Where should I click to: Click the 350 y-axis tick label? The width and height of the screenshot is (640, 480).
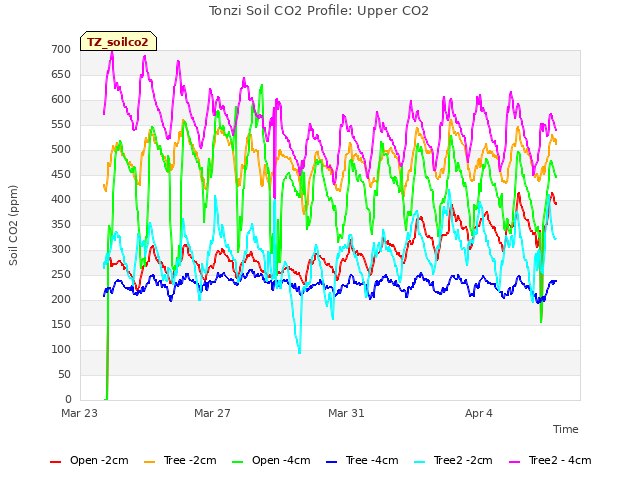(61, 224)
